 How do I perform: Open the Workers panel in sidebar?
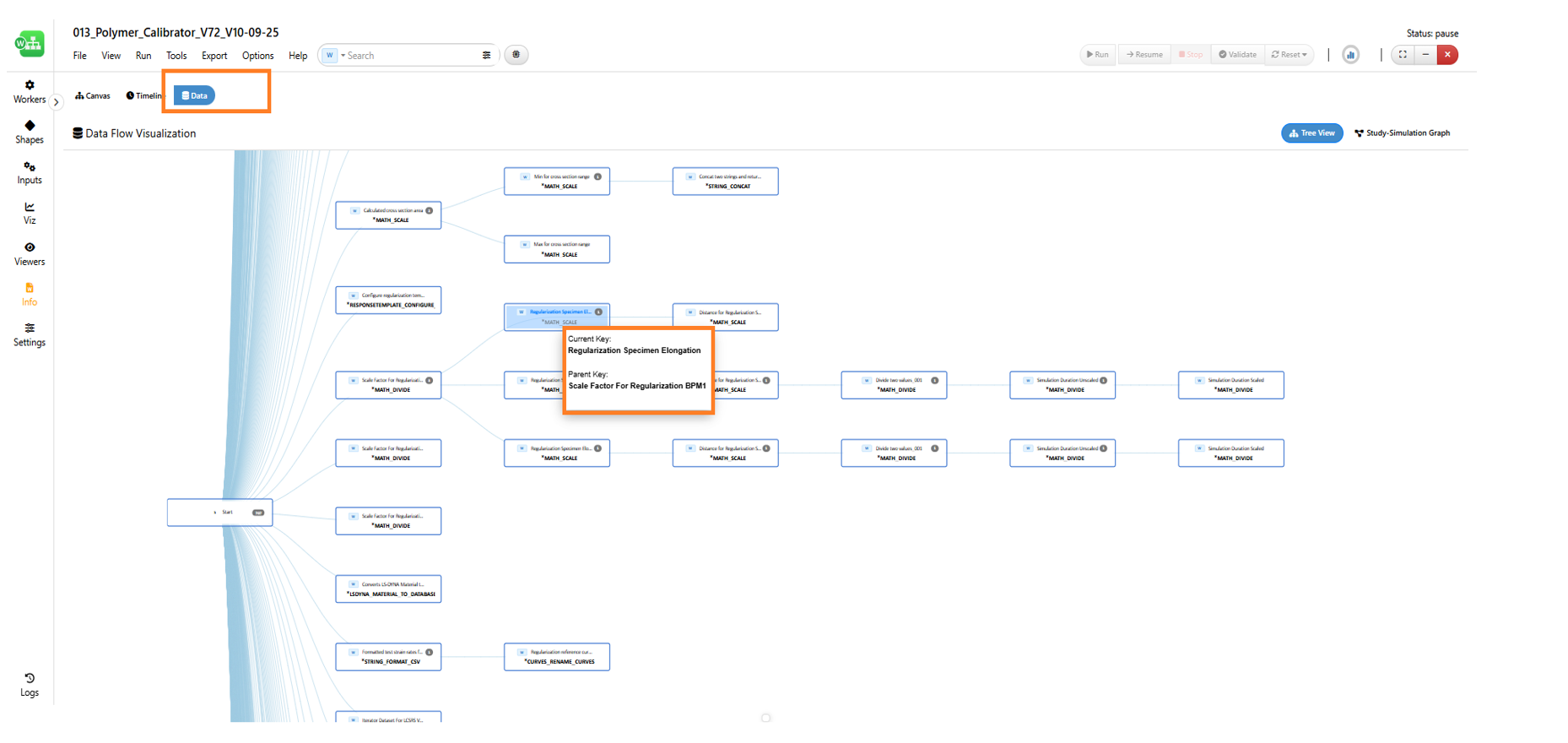click(x=30, y=92)
